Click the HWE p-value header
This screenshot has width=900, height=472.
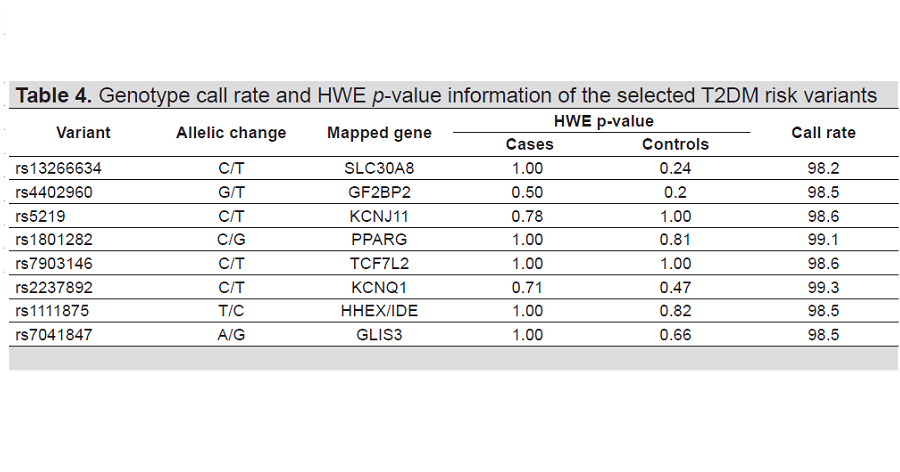click(603, 121)
